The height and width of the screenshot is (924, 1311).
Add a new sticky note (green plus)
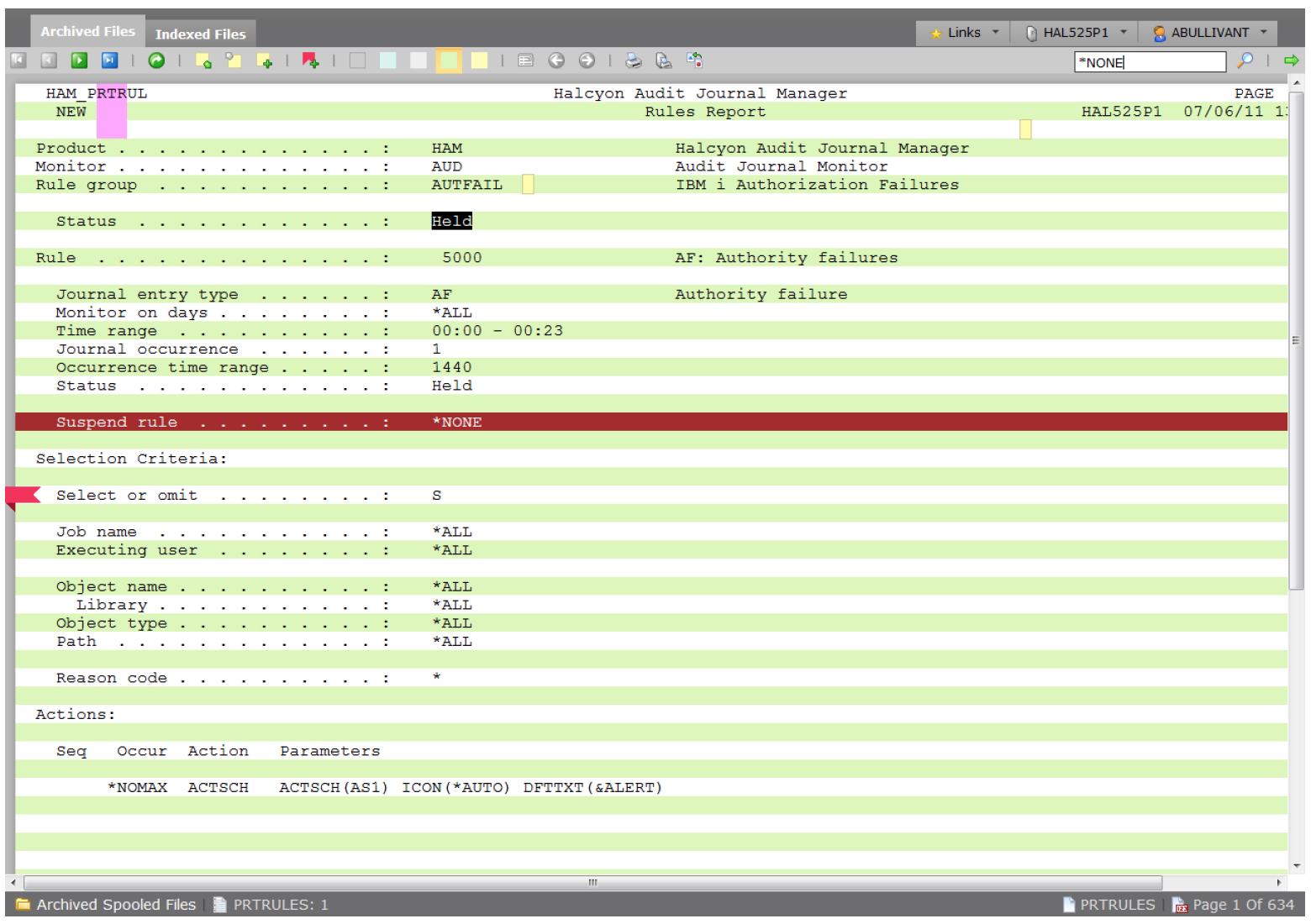pos(264,60)
